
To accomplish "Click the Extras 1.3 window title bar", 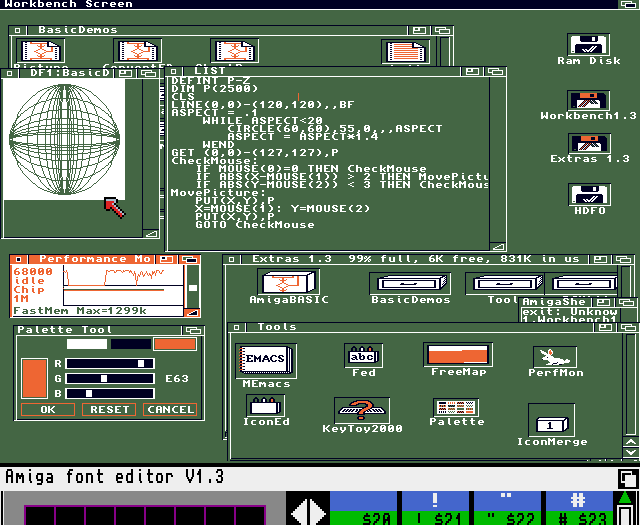I will tap(414, 259).
